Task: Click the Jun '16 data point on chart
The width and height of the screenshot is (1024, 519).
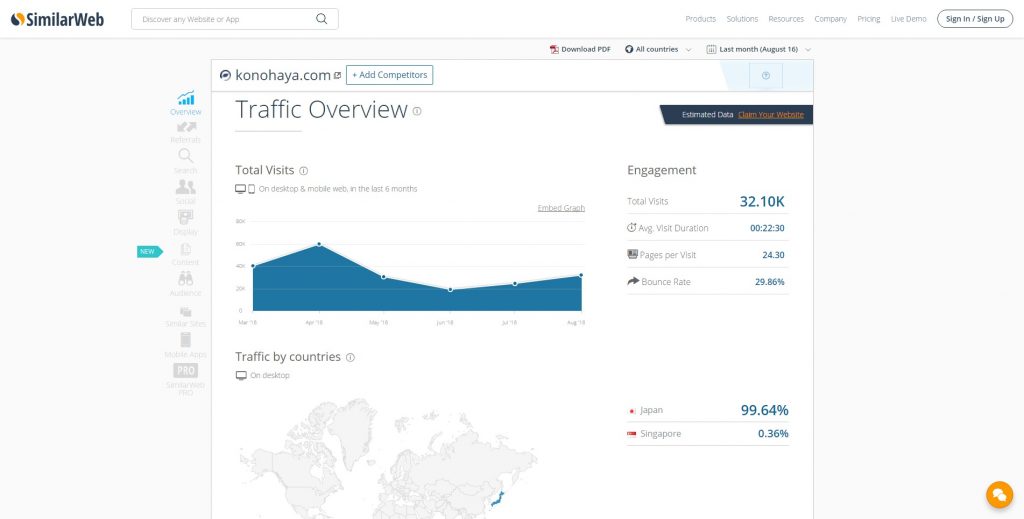Action: pyautogui.click(x=450, y=289)
